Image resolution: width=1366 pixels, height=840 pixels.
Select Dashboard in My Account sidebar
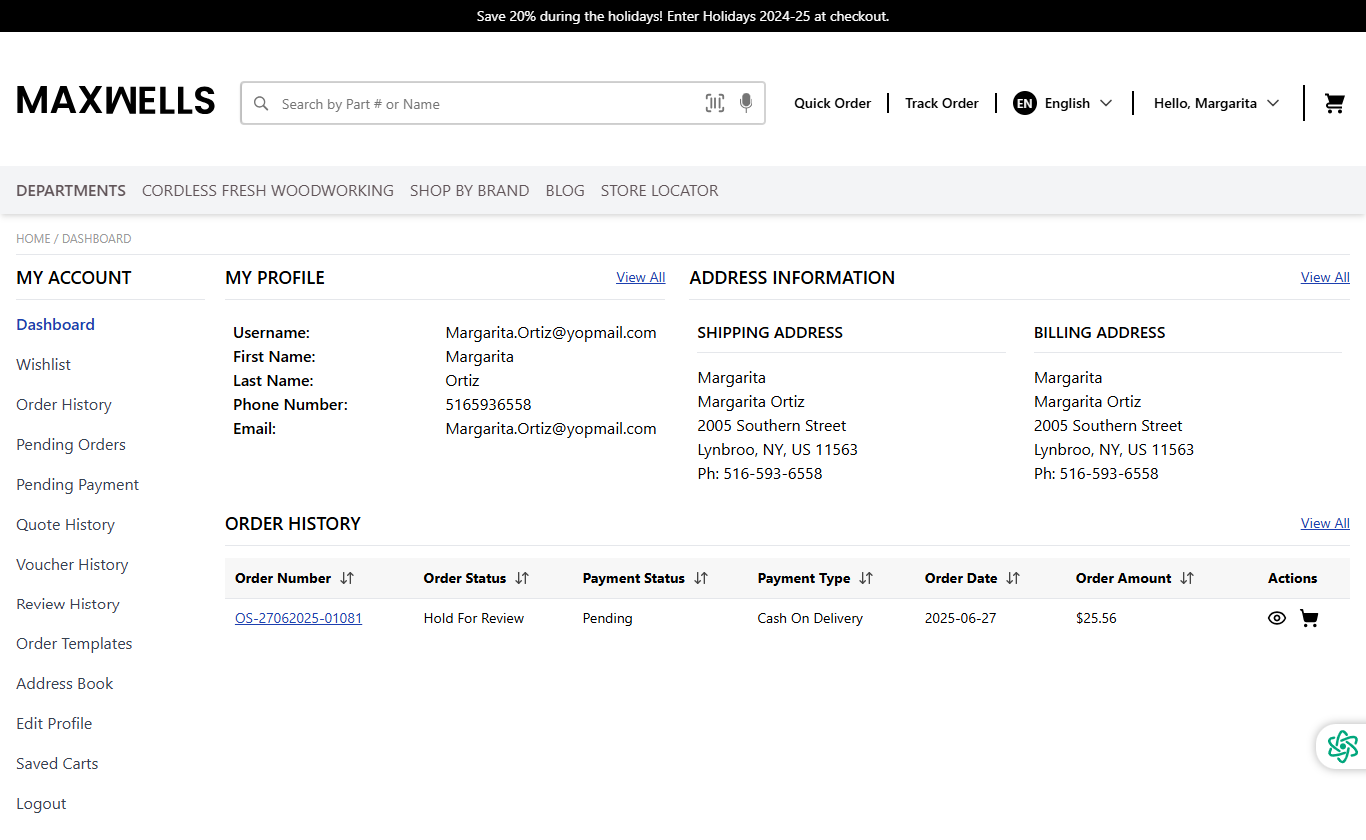(55, 324)
